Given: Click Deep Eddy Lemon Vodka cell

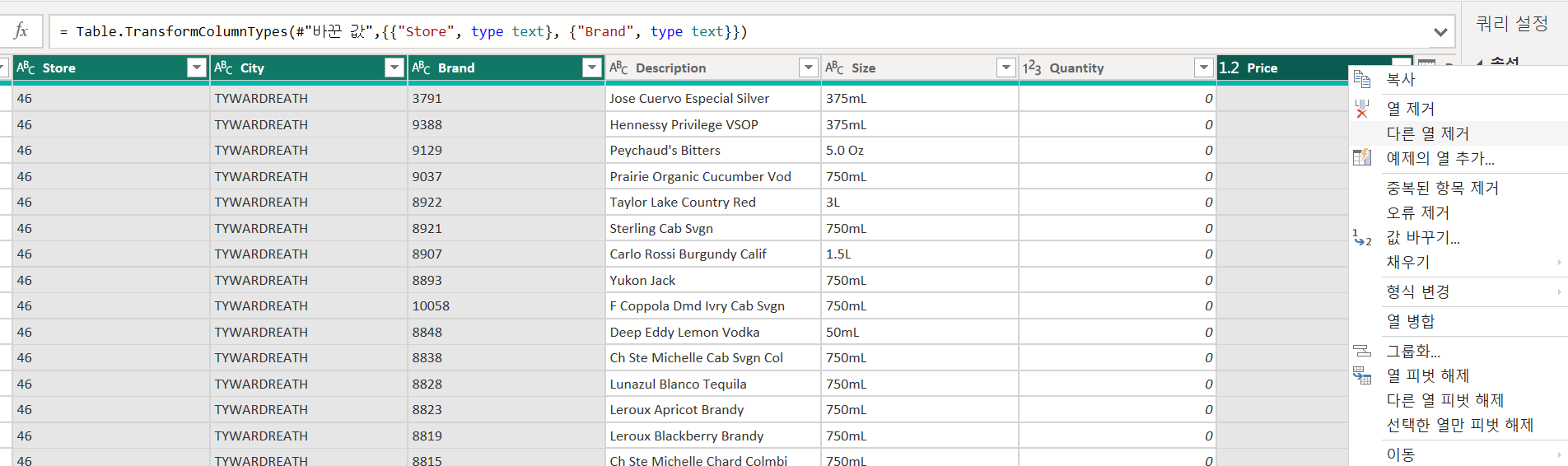Looking at the screenshot, I should point(713,332).
